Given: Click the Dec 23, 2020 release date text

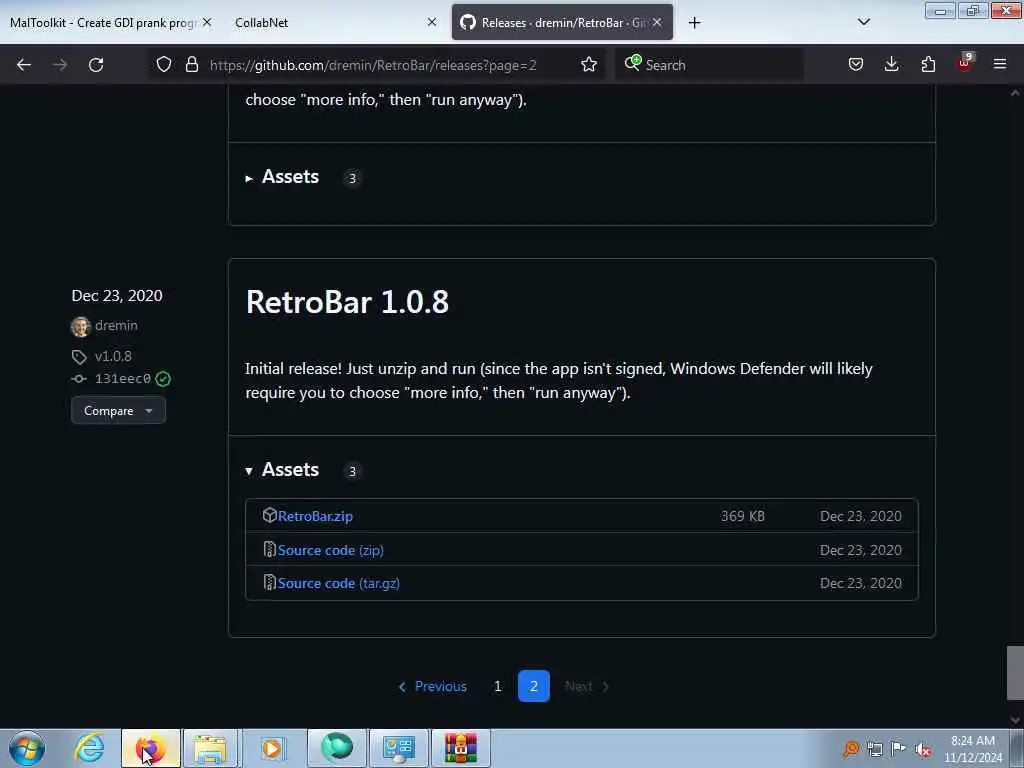Looking at the screenshot, I should click(x=117, y=296).
